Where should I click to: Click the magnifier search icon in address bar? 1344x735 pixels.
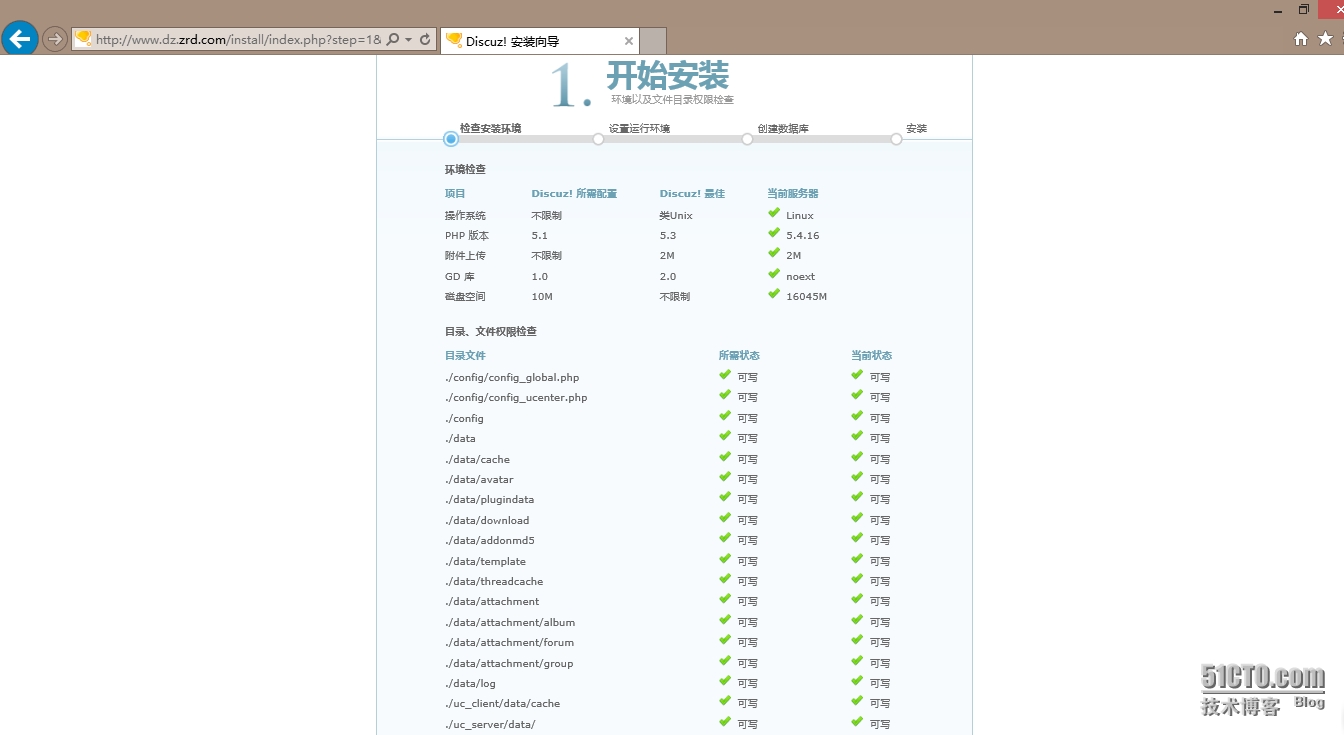[392, 39]
